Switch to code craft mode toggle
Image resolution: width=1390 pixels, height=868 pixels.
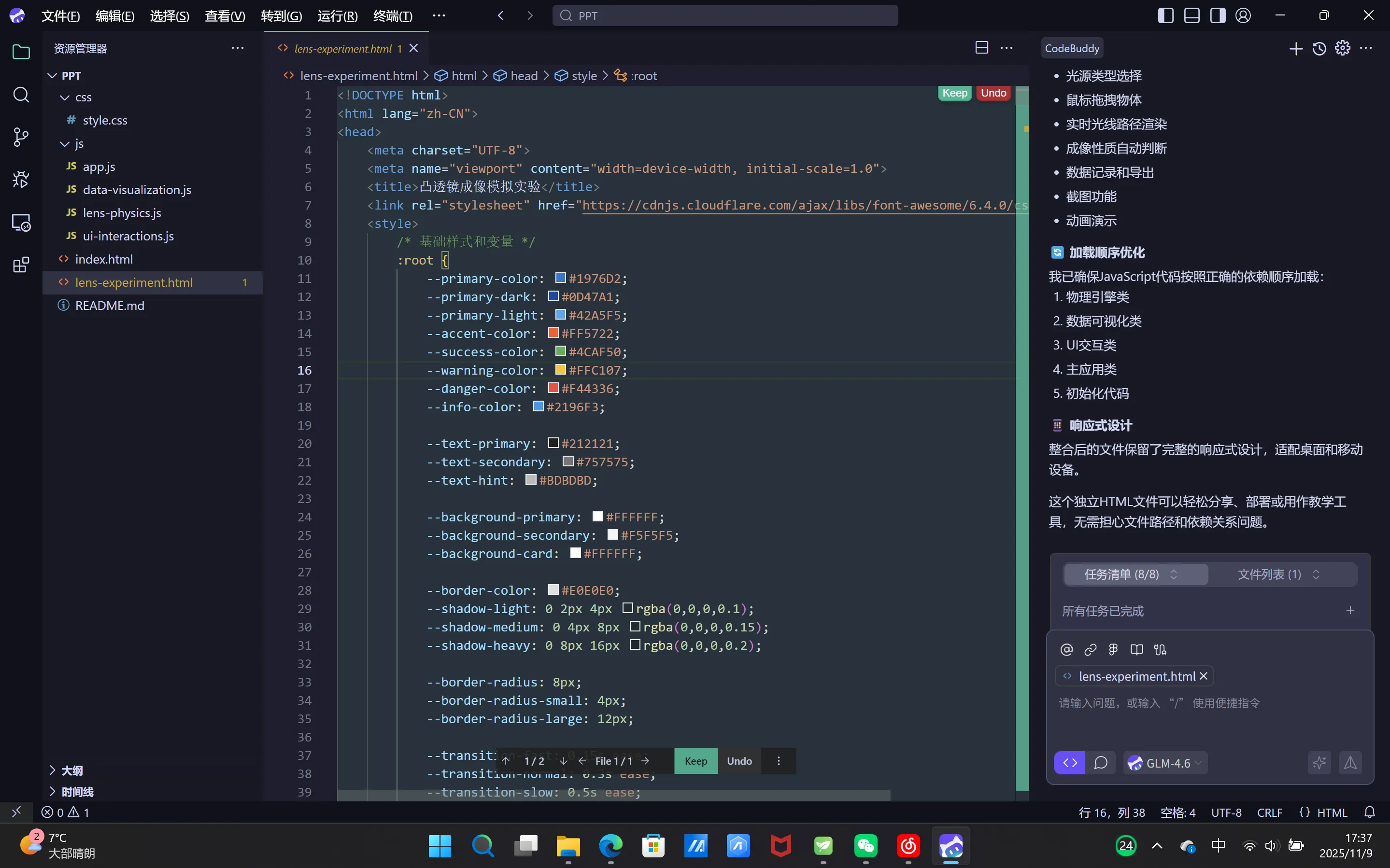coord(1070,763)
